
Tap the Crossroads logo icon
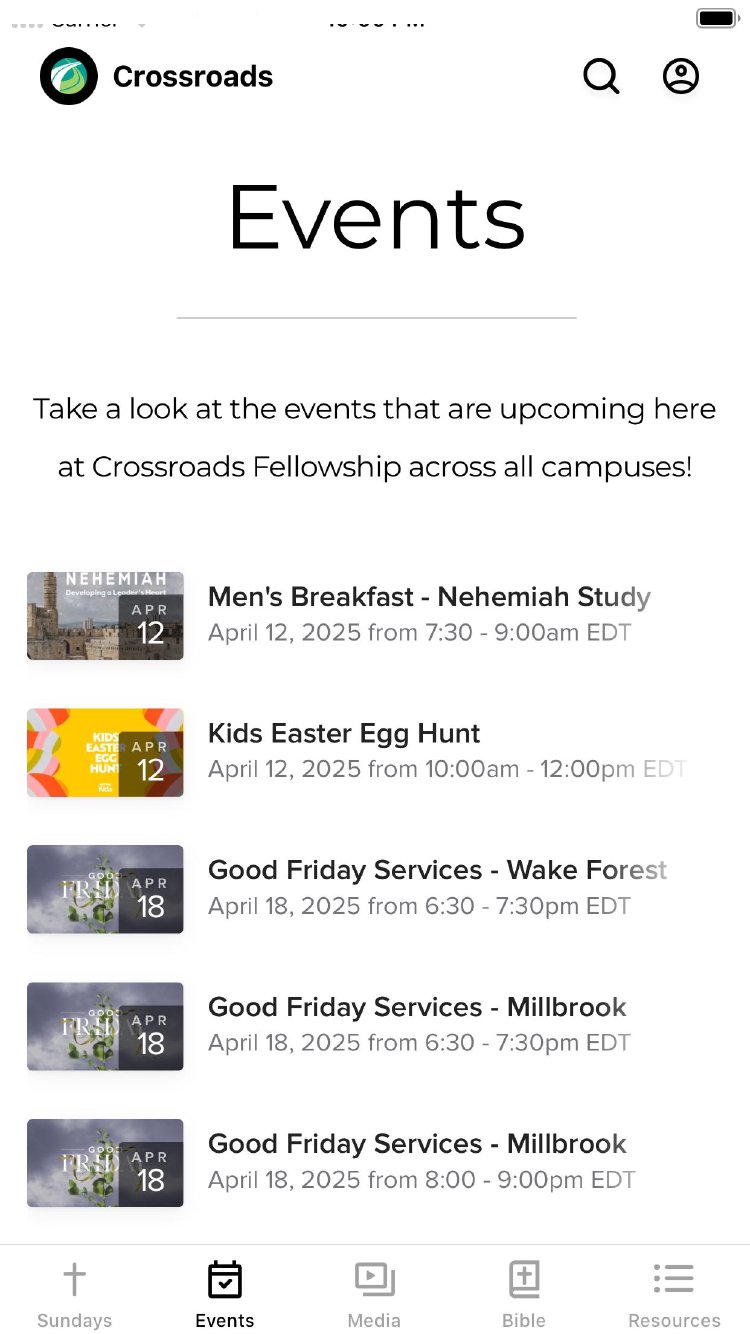pyautogui.click(x=69, y=77)
